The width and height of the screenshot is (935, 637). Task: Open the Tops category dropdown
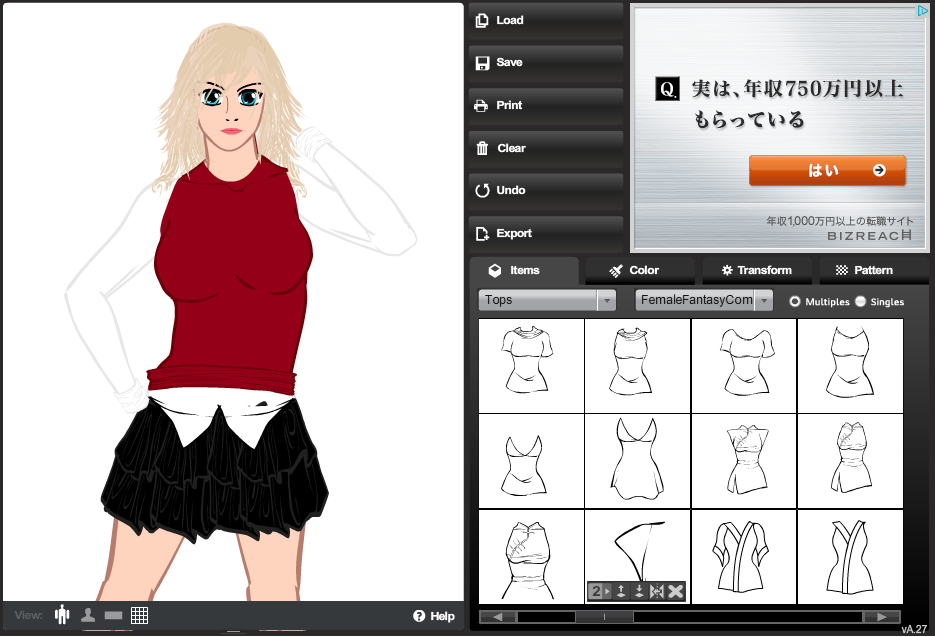547,300
